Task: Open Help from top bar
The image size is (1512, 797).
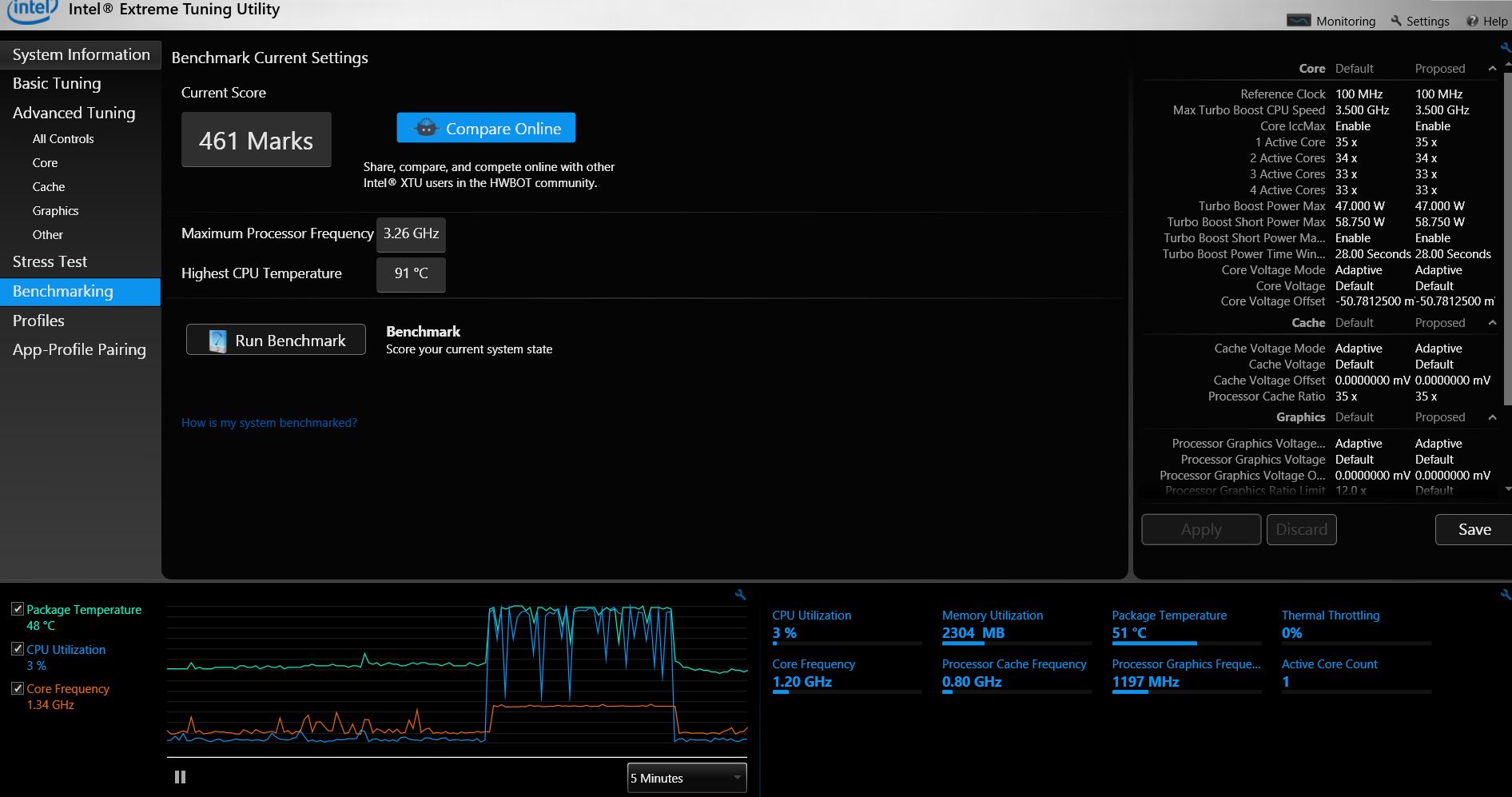Action: (x=1487, y=21)
